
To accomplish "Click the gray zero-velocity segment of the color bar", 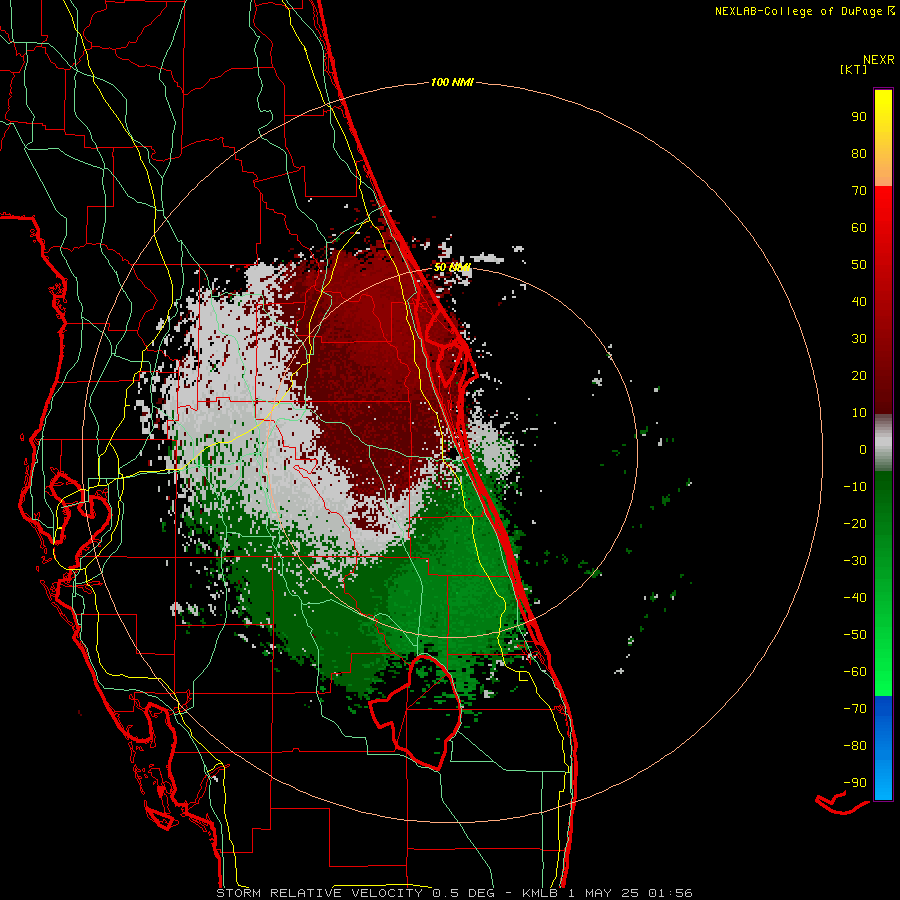I will tap(883, 443).
